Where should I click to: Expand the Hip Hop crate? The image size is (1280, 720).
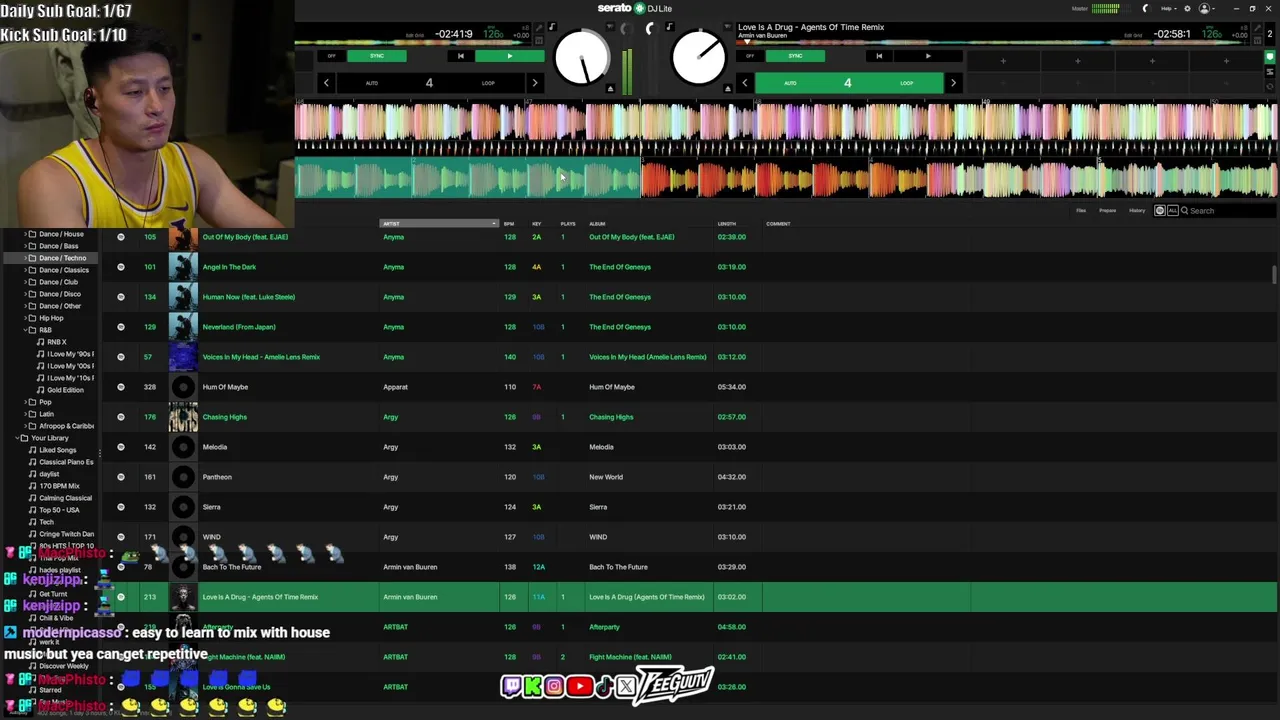coord(24,318)
